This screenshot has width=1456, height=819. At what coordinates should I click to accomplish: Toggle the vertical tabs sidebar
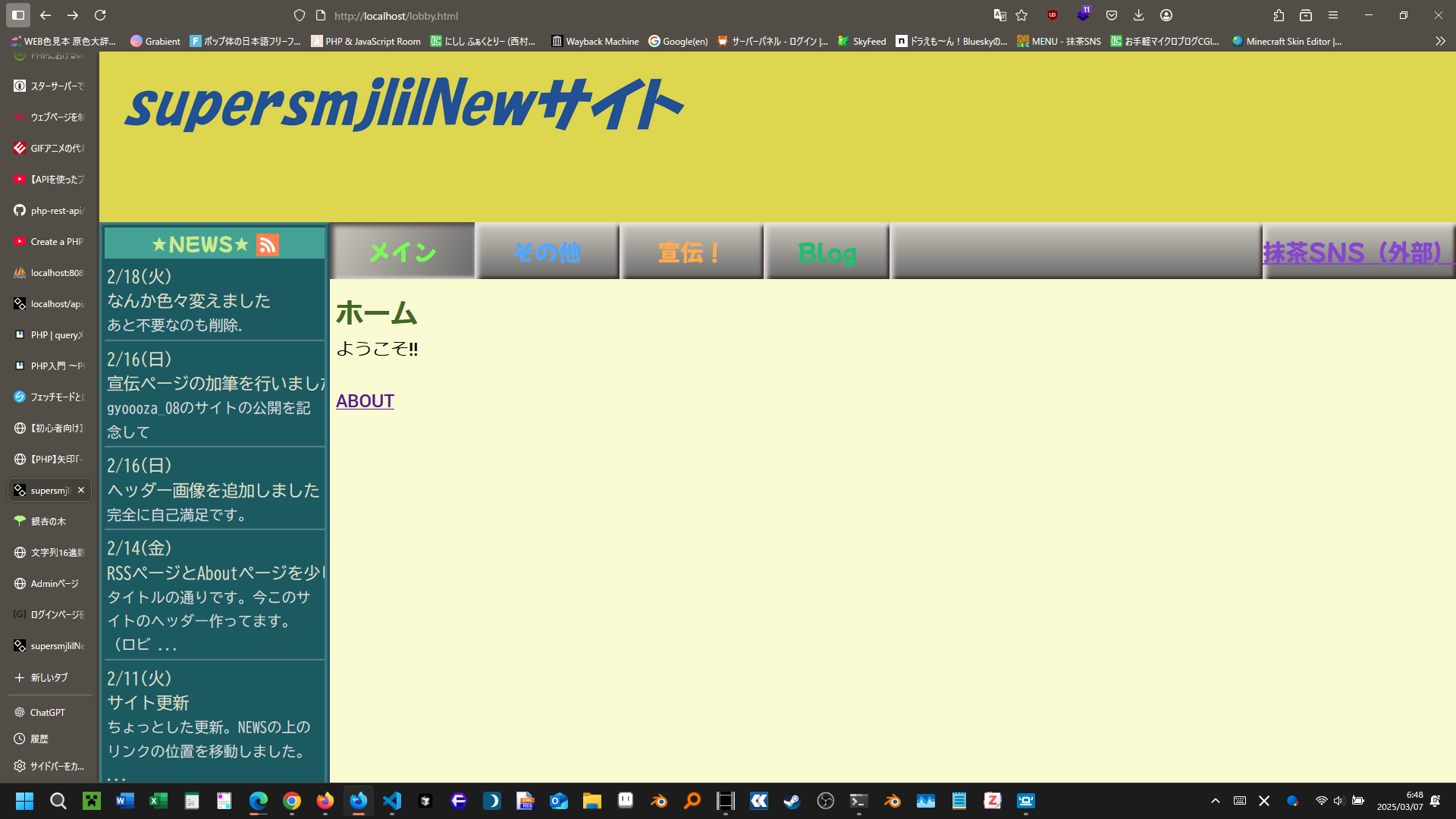point(17,14)
